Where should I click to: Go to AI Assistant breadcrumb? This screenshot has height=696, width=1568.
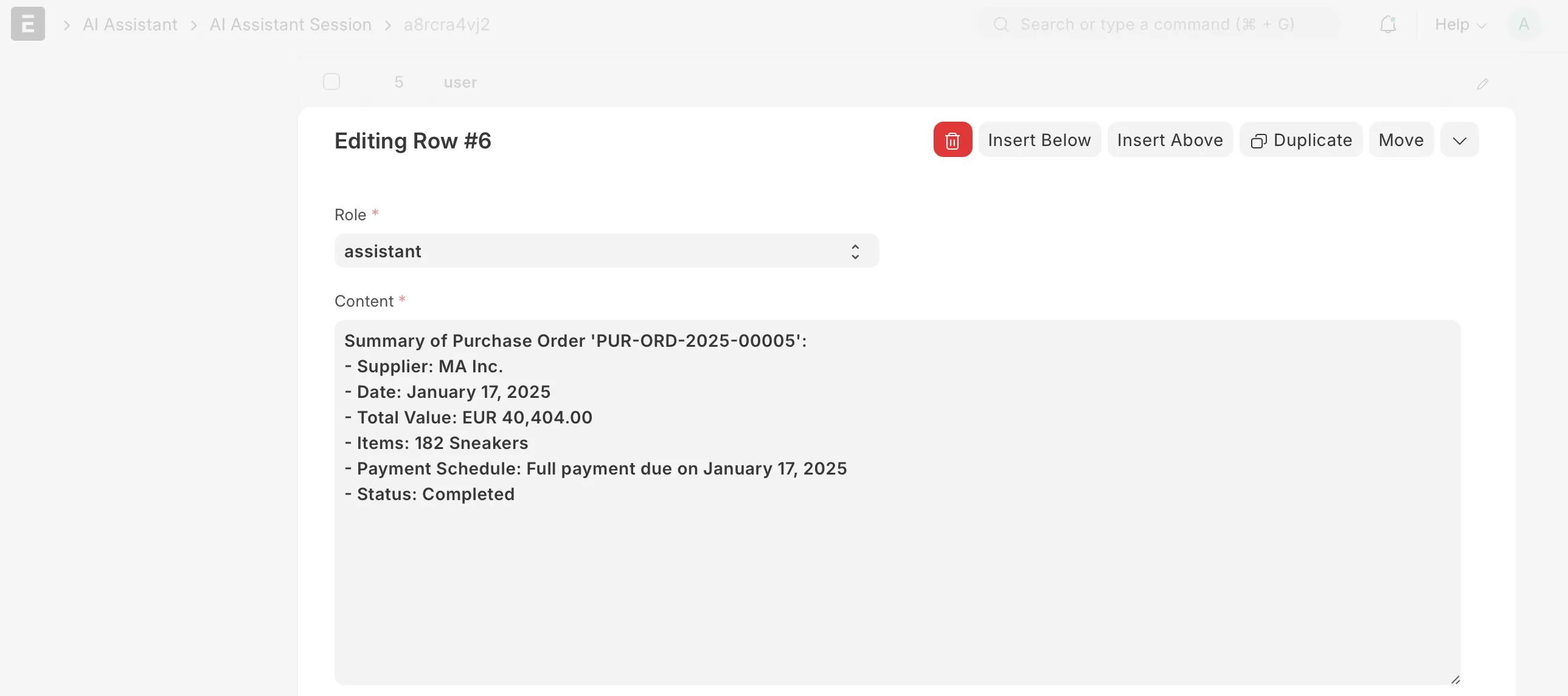click(x=130, y=24)
